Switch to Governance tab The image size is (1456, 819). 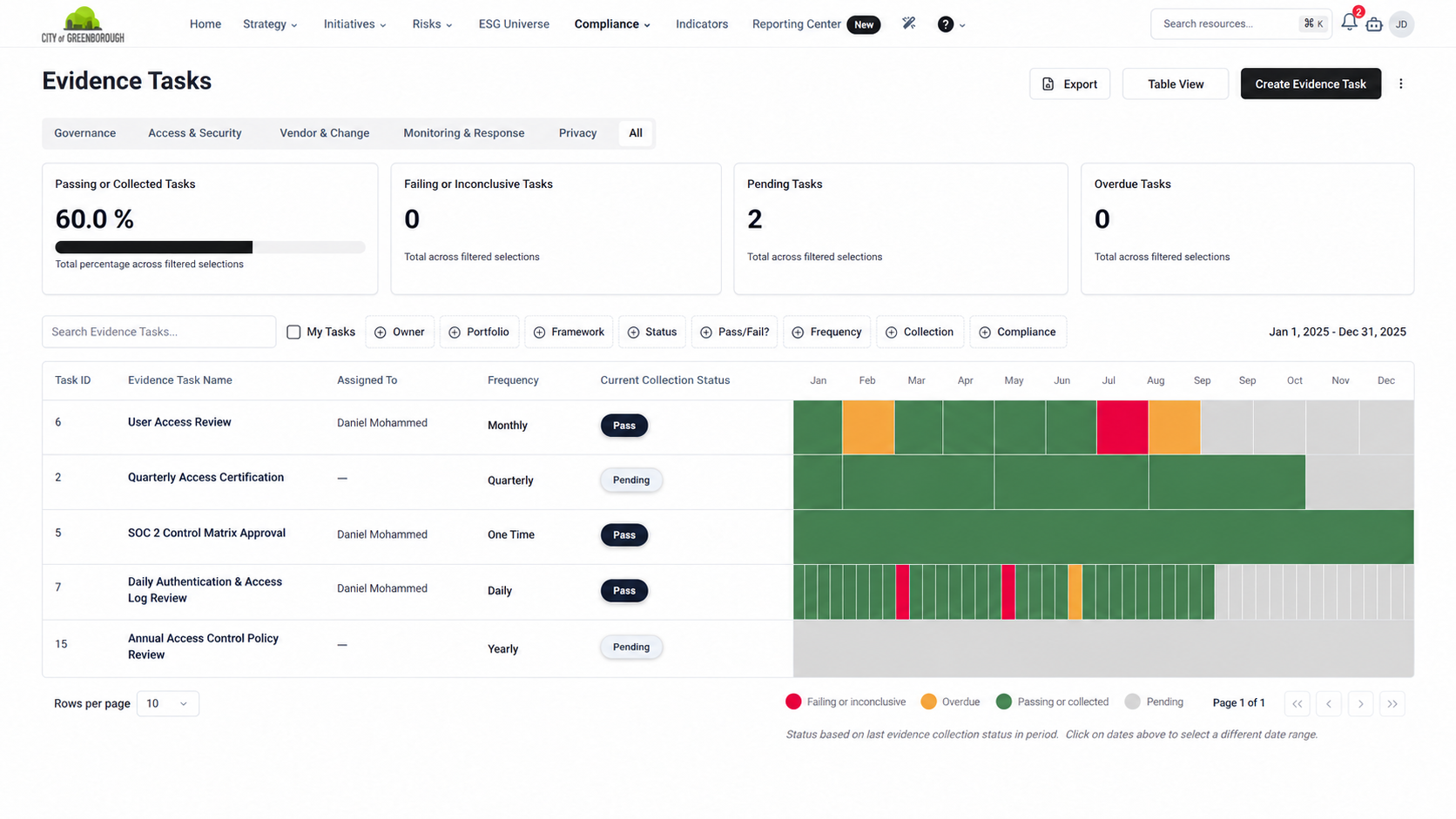(84, 133)
